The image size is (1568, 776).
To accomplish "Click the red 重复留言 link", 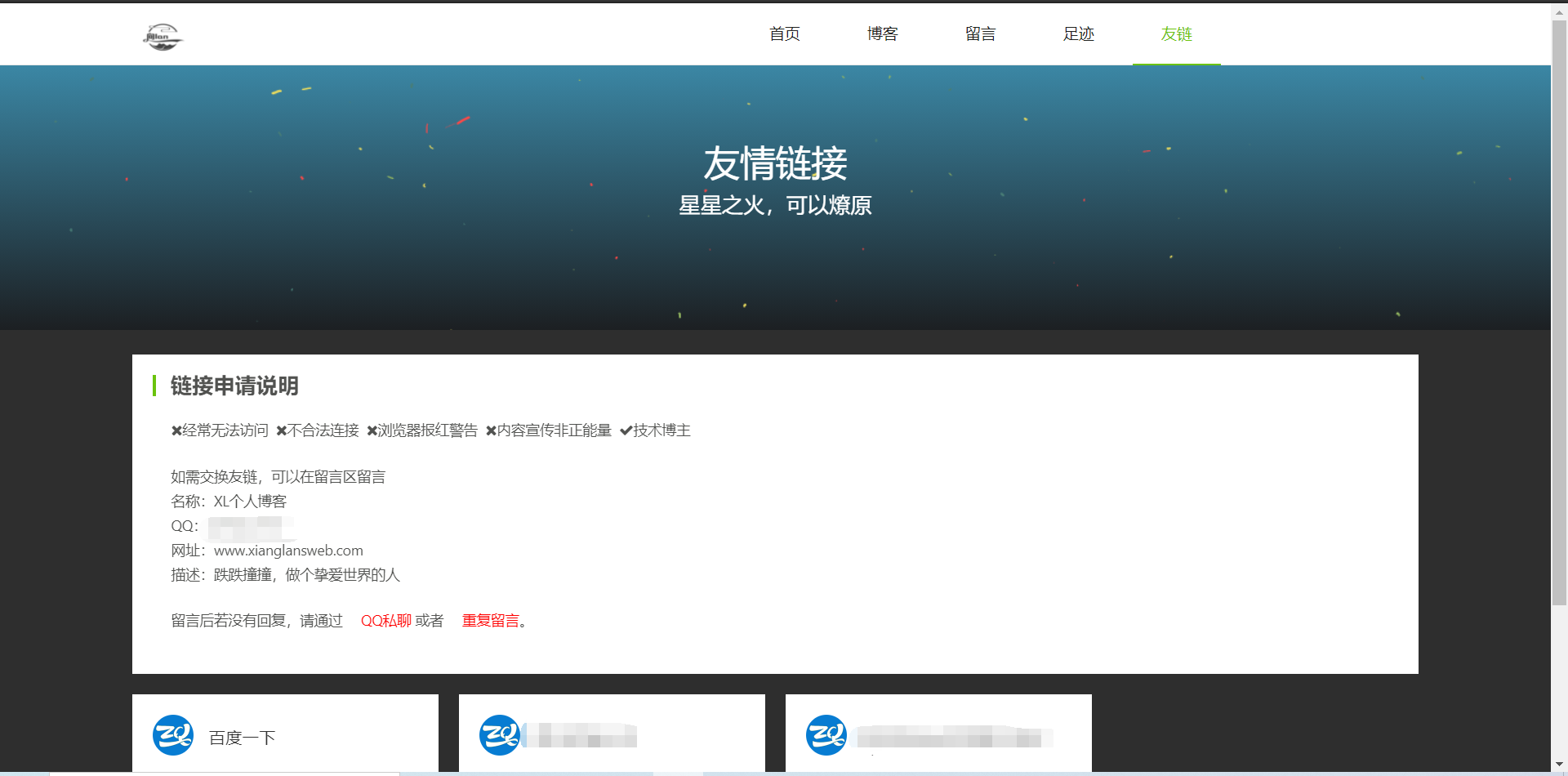I will coord(490,621).
